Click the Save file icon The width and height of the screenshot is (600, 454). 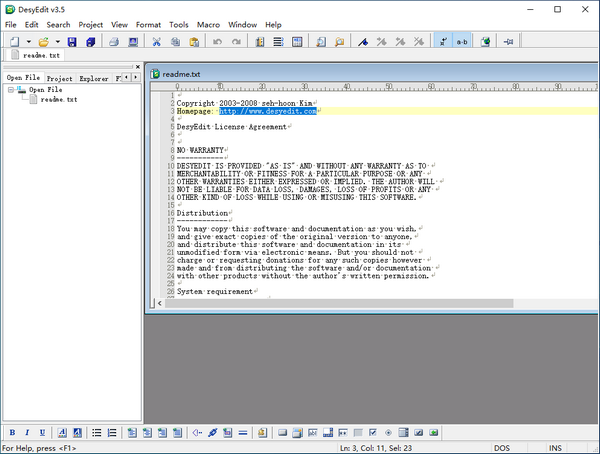(72, 42)
